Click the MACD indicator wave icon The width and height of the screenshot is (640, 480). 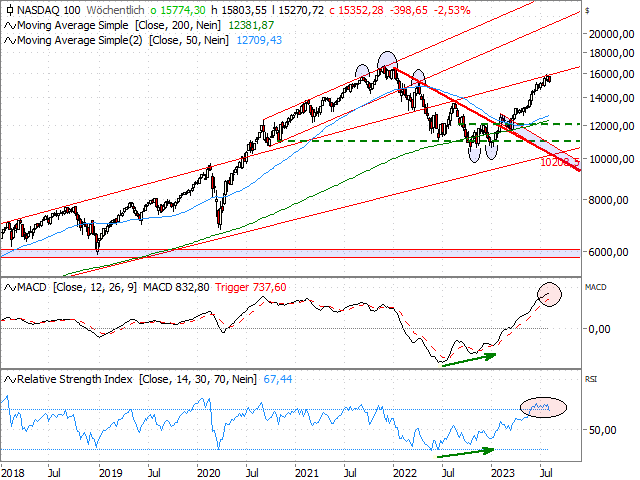point(10,287)
